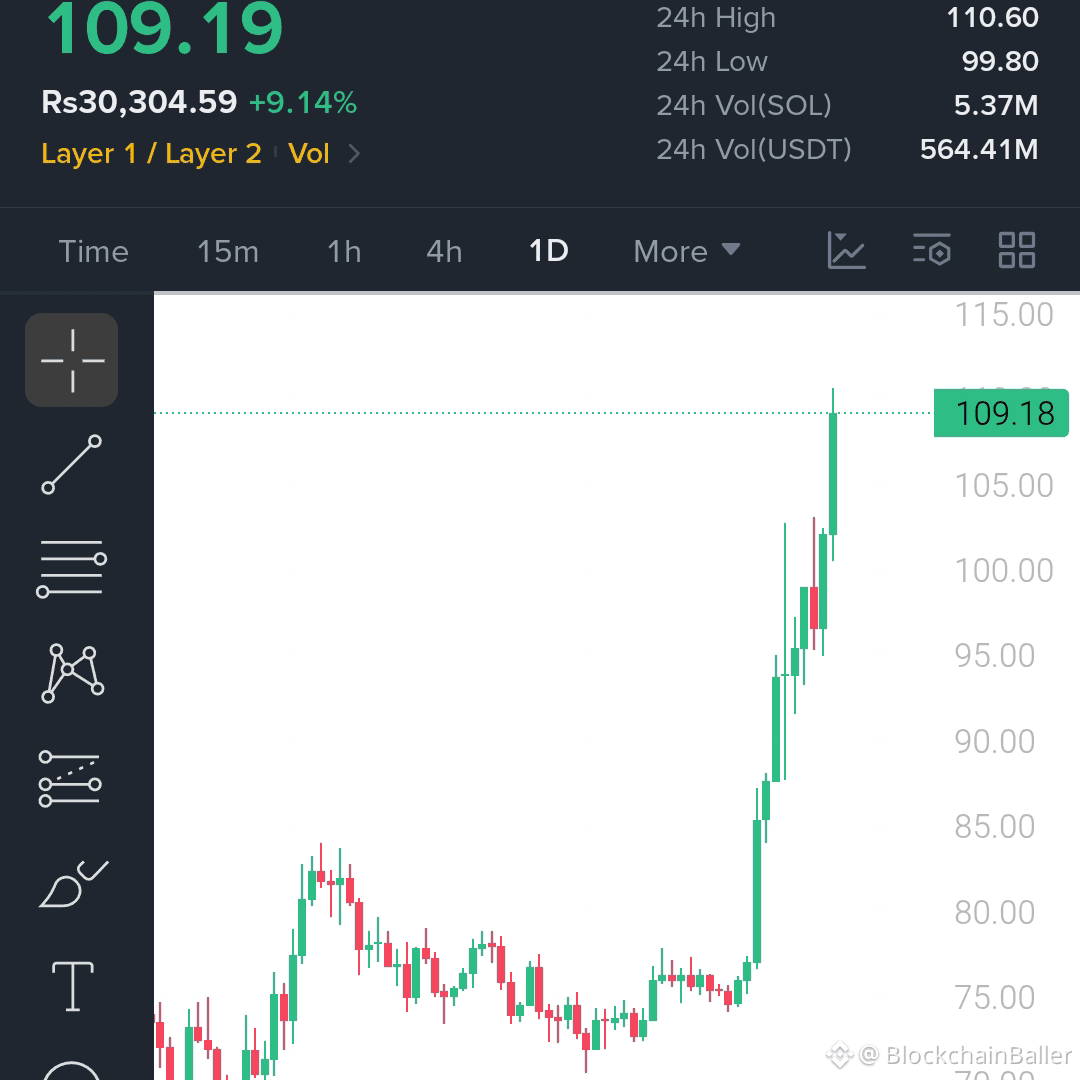Click the 80.00 price axis label
This screenshot has height=1080, width=1080.
pos(995,913)
